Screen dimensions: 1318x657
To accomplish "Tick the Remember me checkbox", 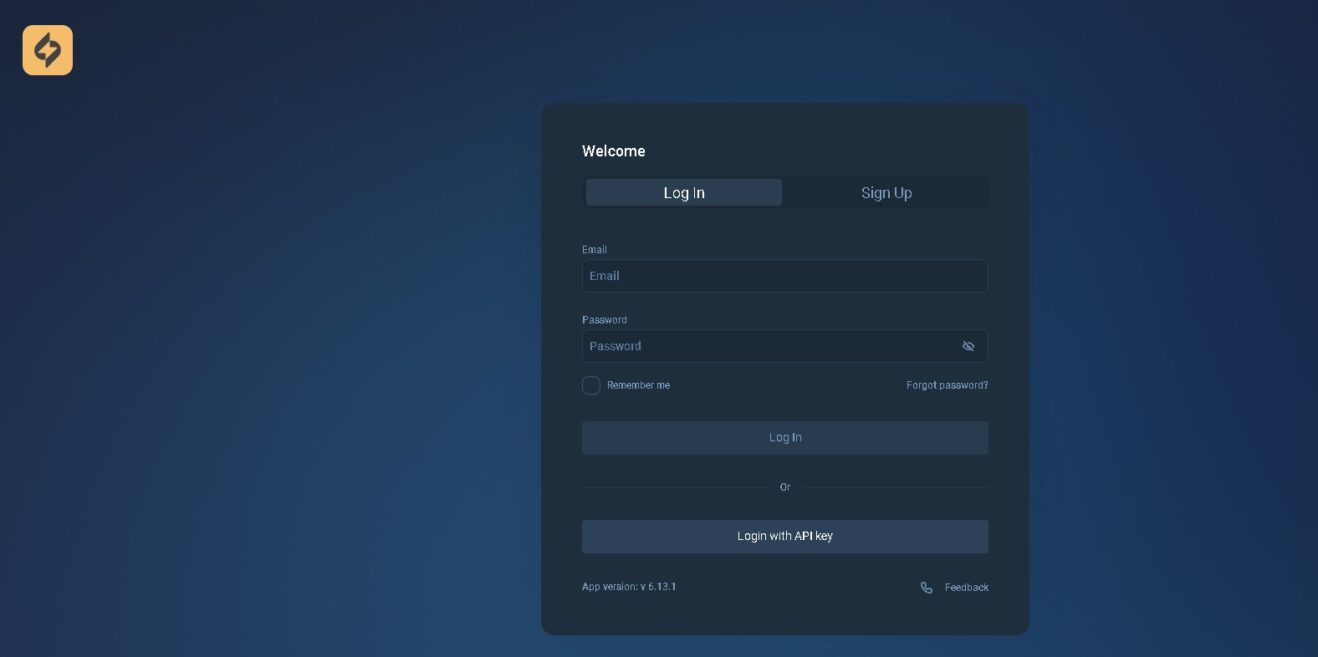I will (591, 385).
